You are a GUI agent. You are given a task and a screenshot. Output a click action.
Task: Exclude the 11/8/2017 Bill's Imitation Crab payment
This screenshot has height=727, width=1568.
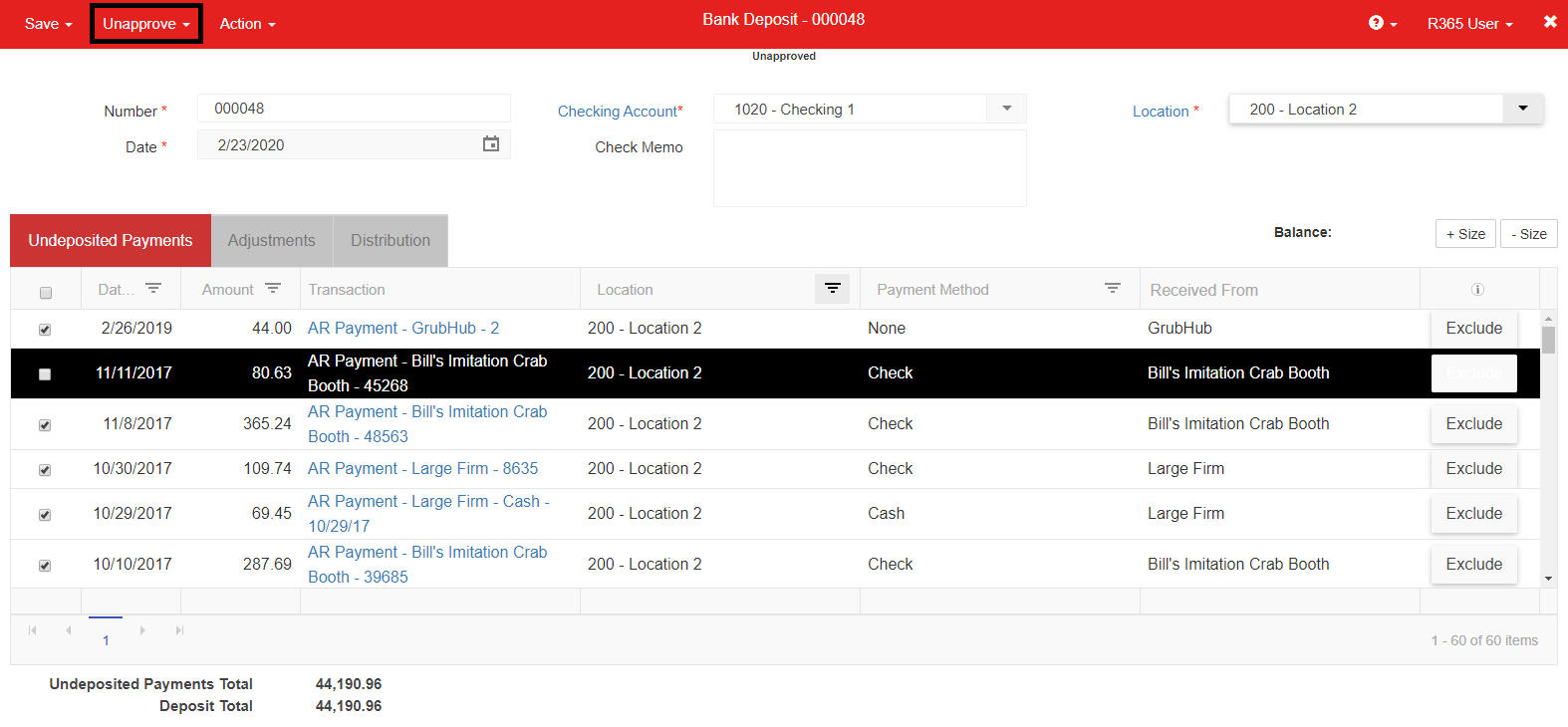pyautogui.click(x=1474, y=423)
